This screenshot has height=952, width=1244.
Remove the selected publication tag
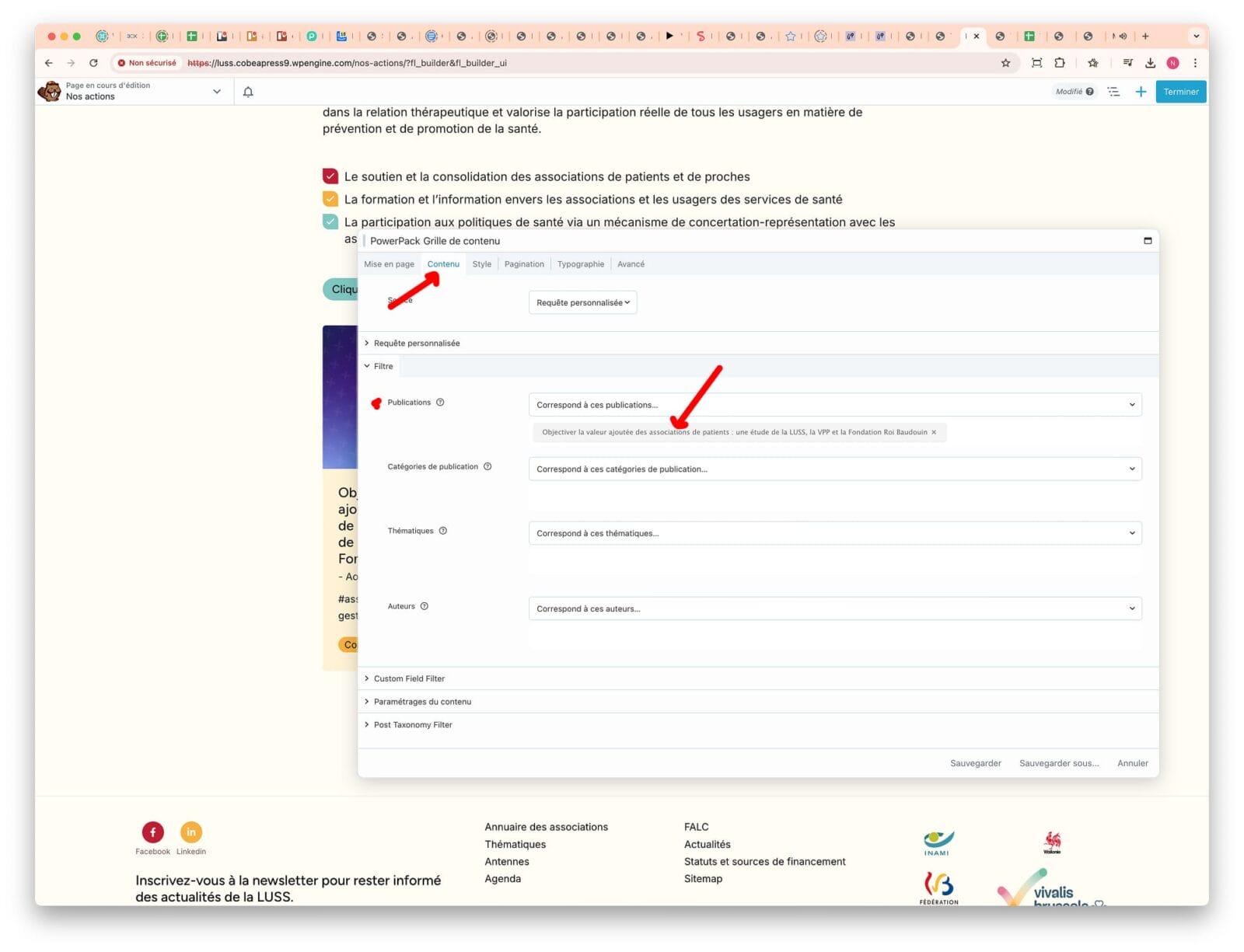[x=934, y=432]
